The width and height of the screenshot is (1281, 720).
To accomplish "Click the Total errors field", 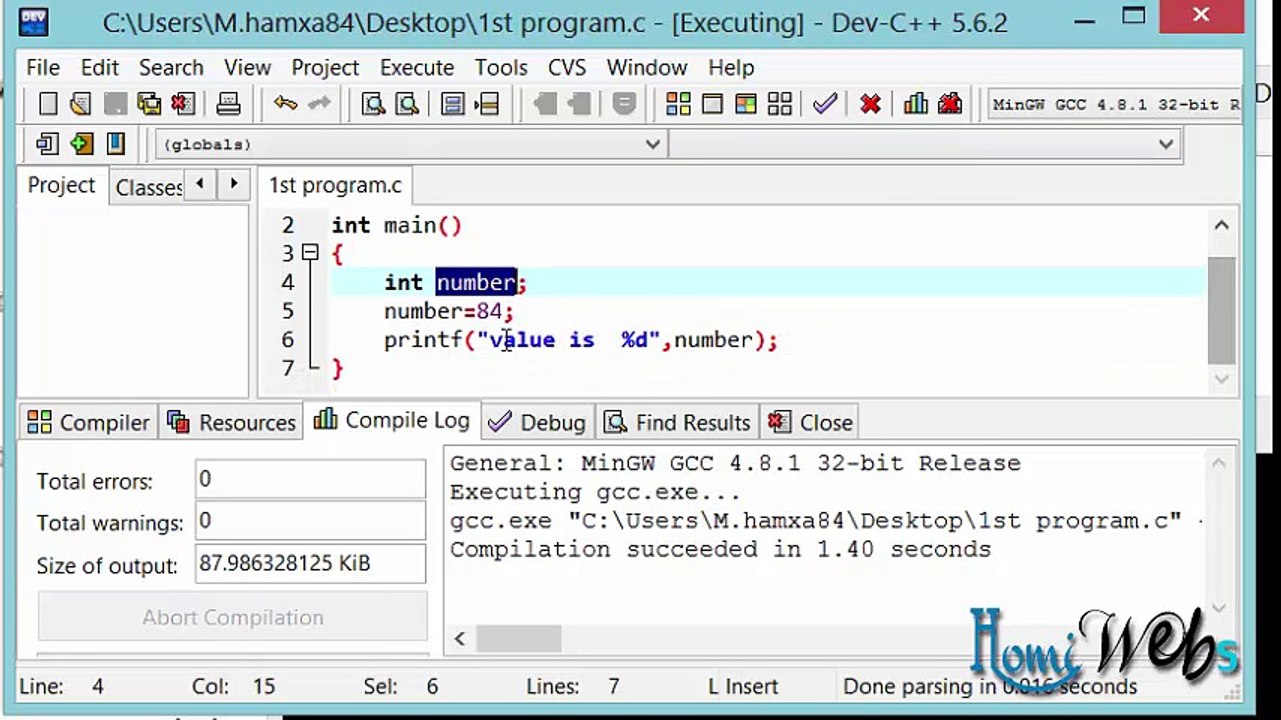I will 310,479.
